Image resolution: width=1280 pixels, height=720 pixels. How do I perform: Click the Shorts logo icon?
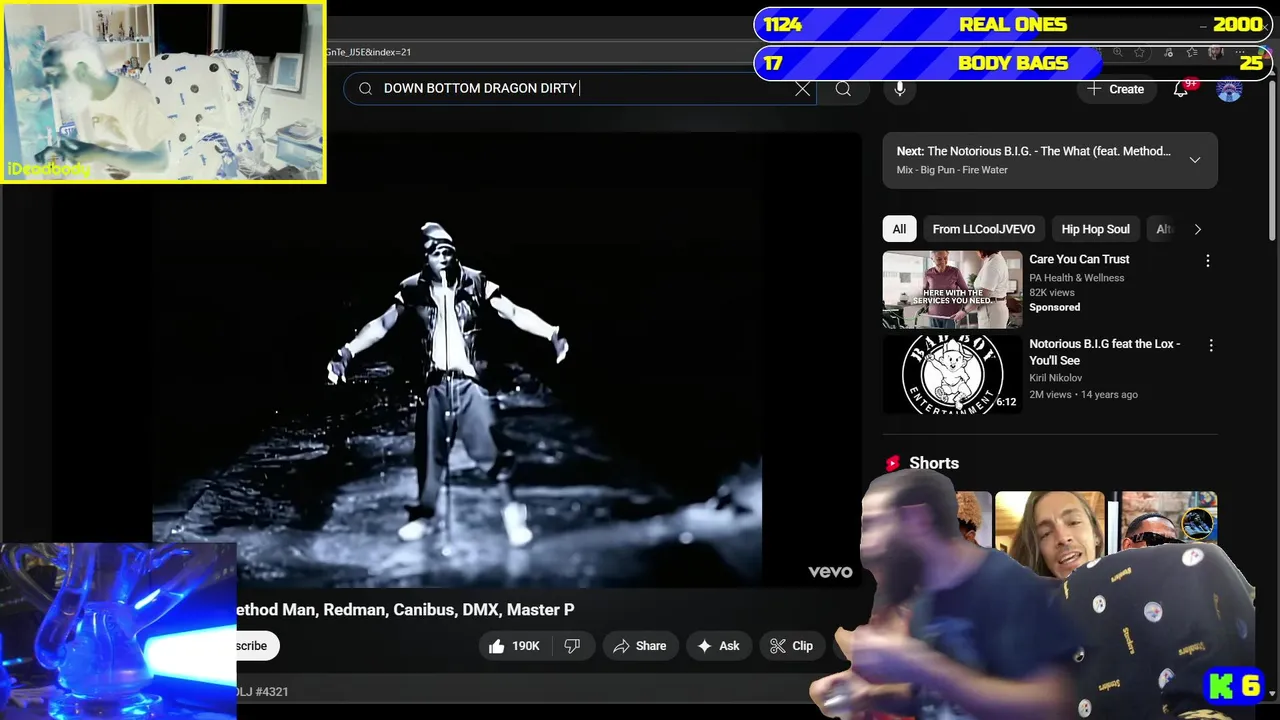892,463
